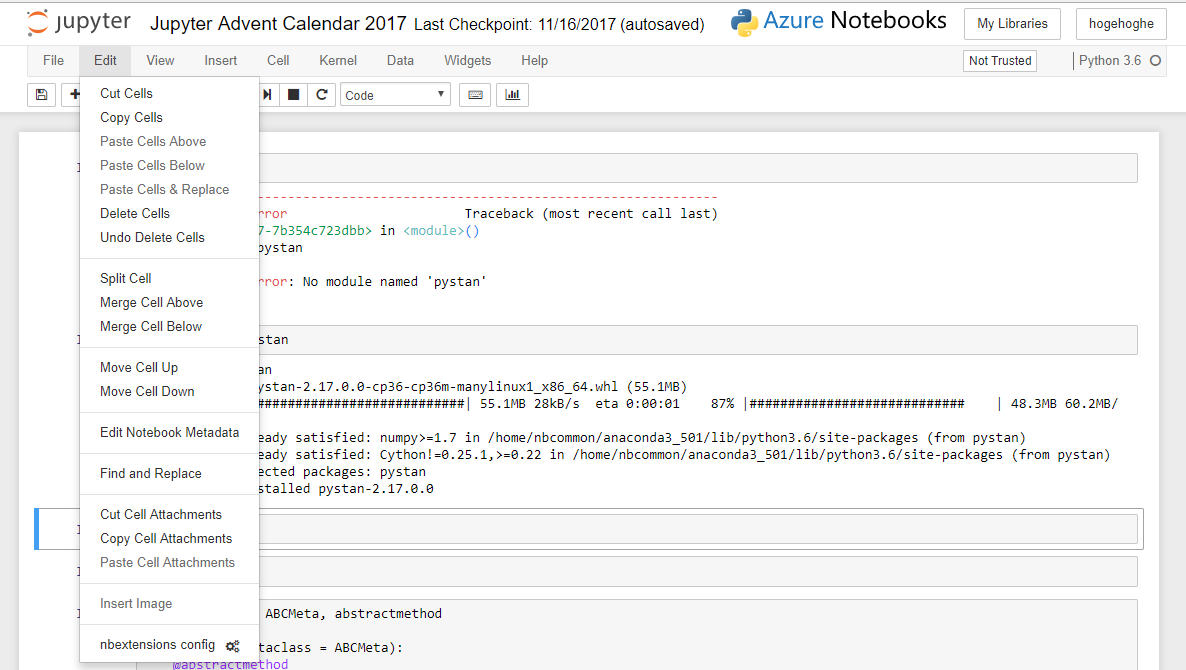Open the cell type dropdown showing Code
Image resolution: width=1186 pixels, height=670 pixels.
pyautogui.click(x=395, y=93)
